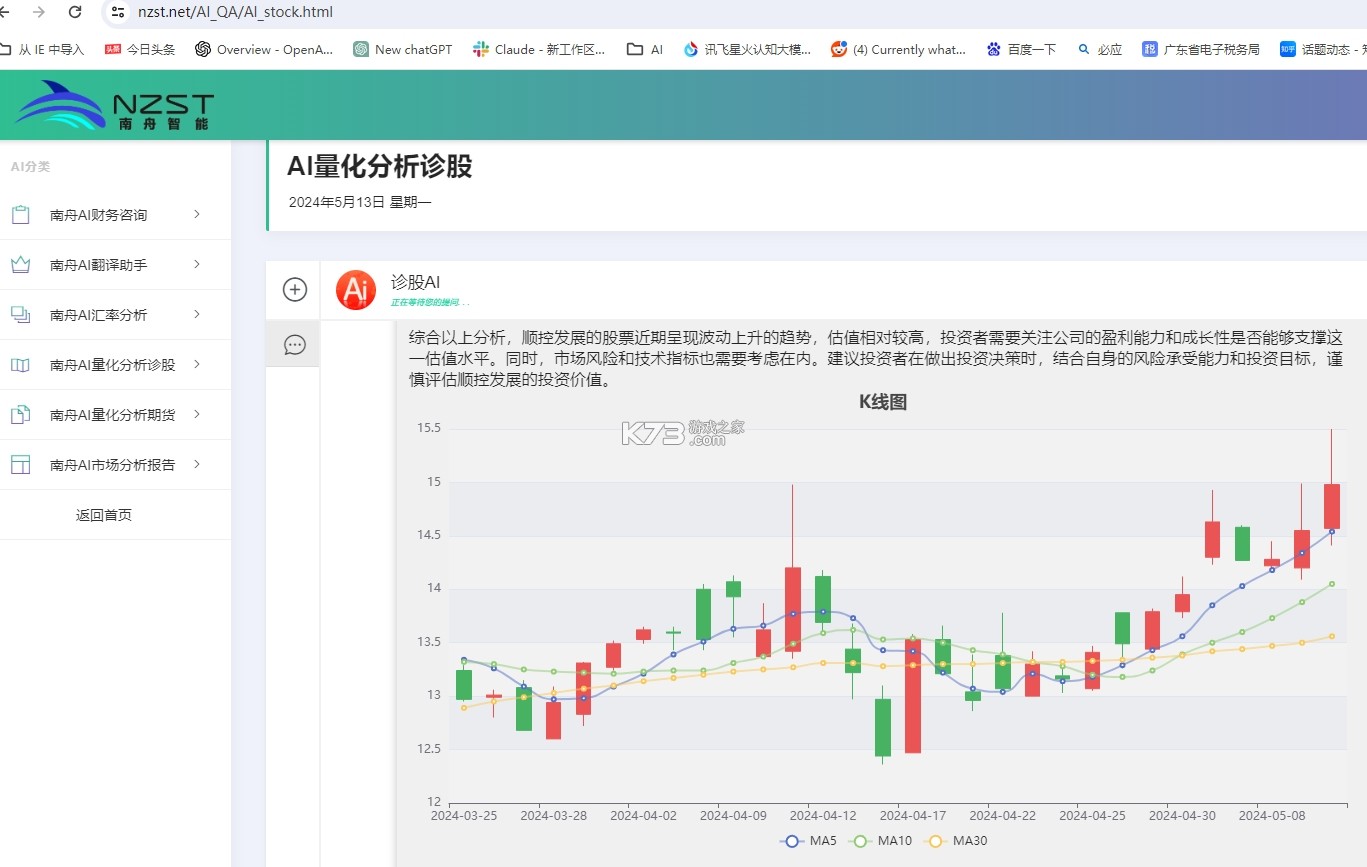This screenshot has width=1367, height=867.
Task: Open the Claude - 新工作区 bookmark
Action: [x=539, y=49]
